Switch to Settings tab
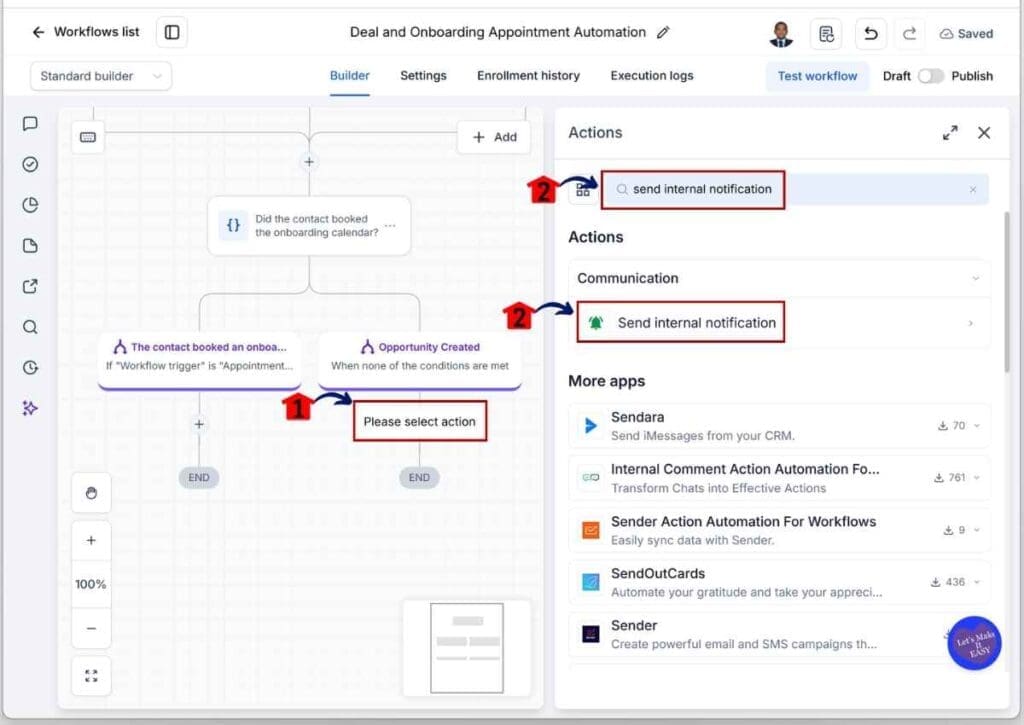This screenshot has height=725, width=1024. [x=423, y=76]
